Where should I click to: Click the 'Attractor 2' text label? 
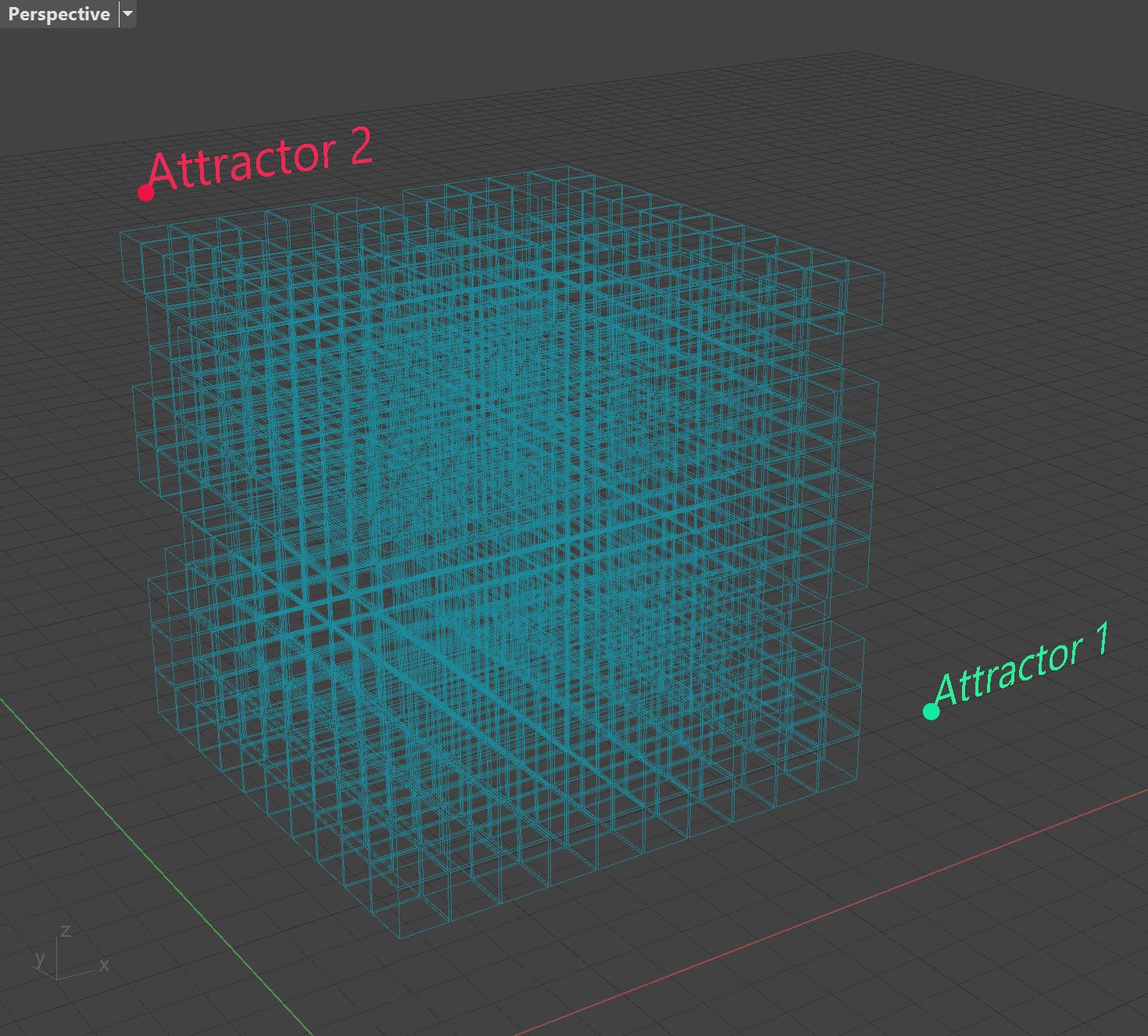point(259,159)
